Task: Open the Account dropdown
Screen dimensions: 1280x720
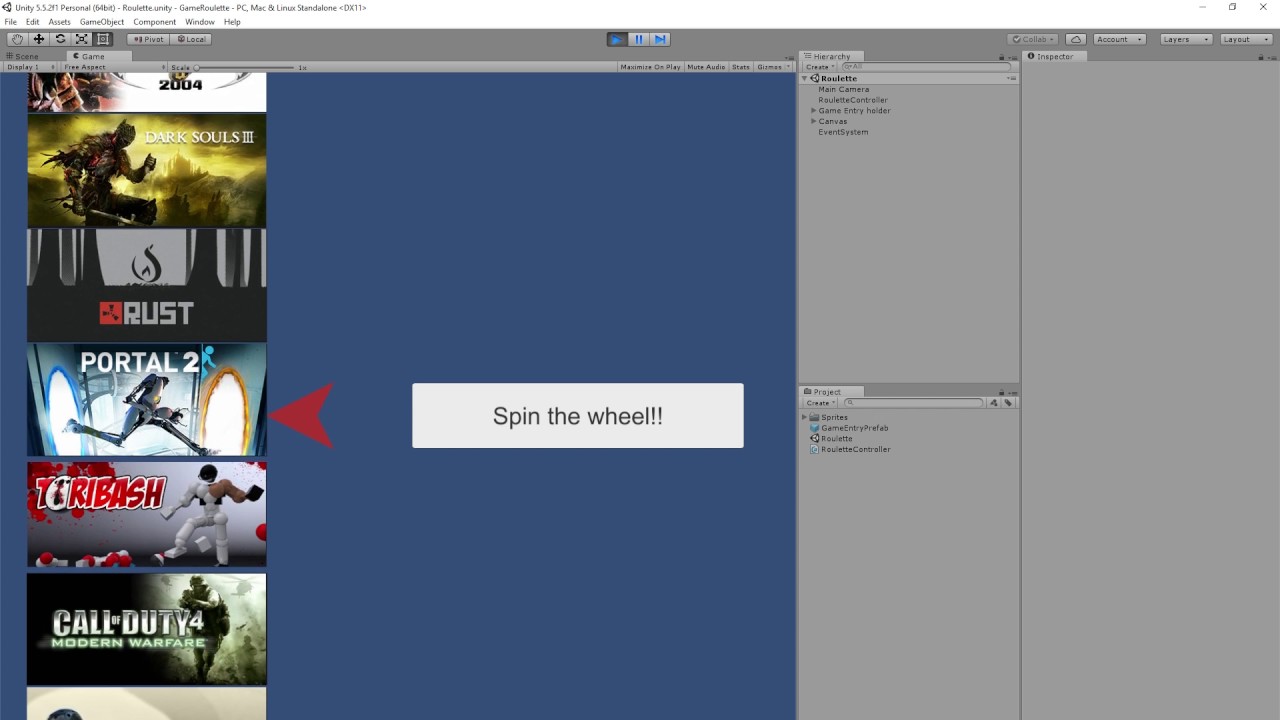Action: 1119,39
